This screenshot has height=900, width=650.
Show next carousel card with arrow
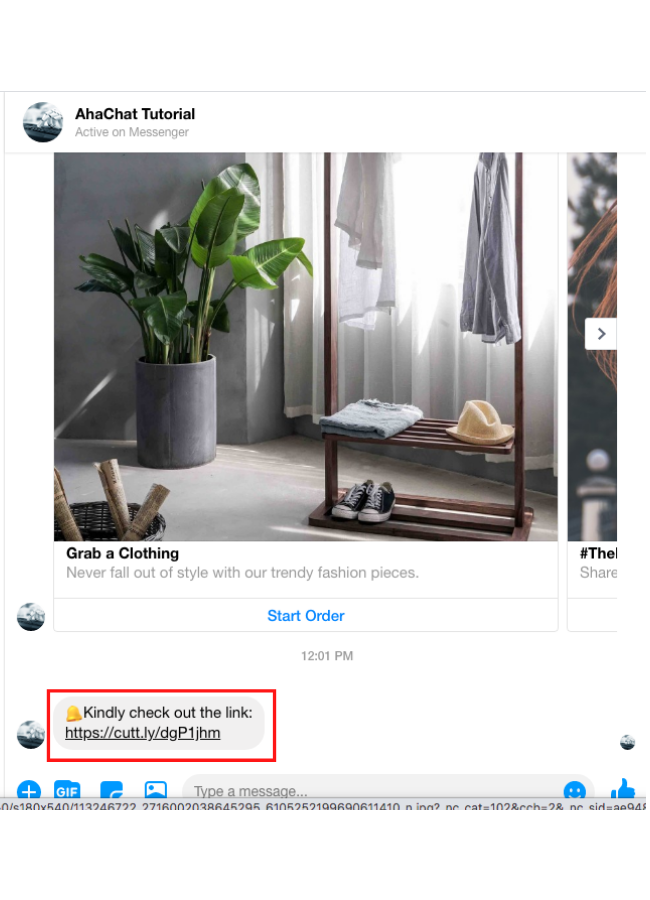(x=601, y=333)
